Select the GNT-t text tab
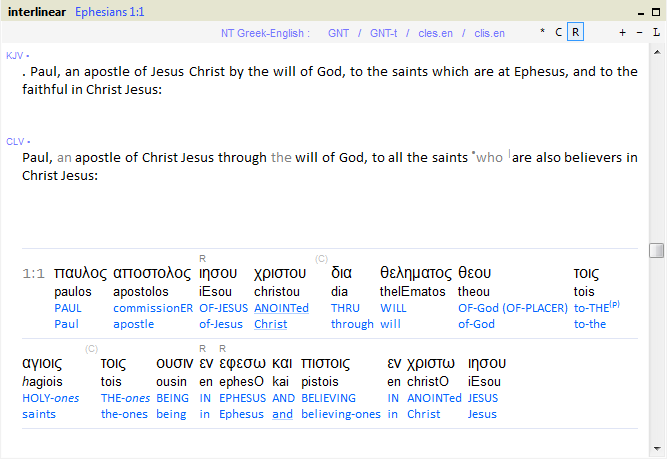 (383, 33)
